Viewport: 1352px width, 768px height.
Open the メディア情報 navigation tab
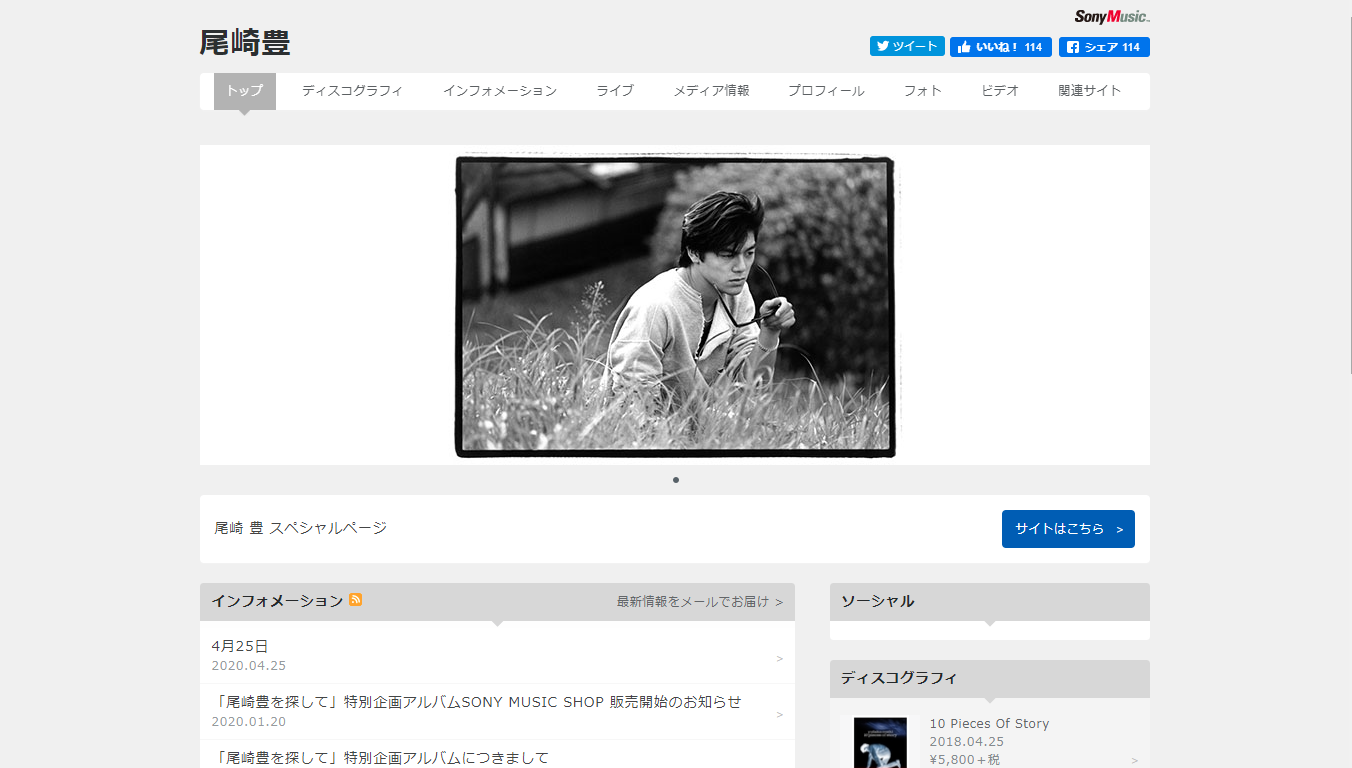[711, 91]
